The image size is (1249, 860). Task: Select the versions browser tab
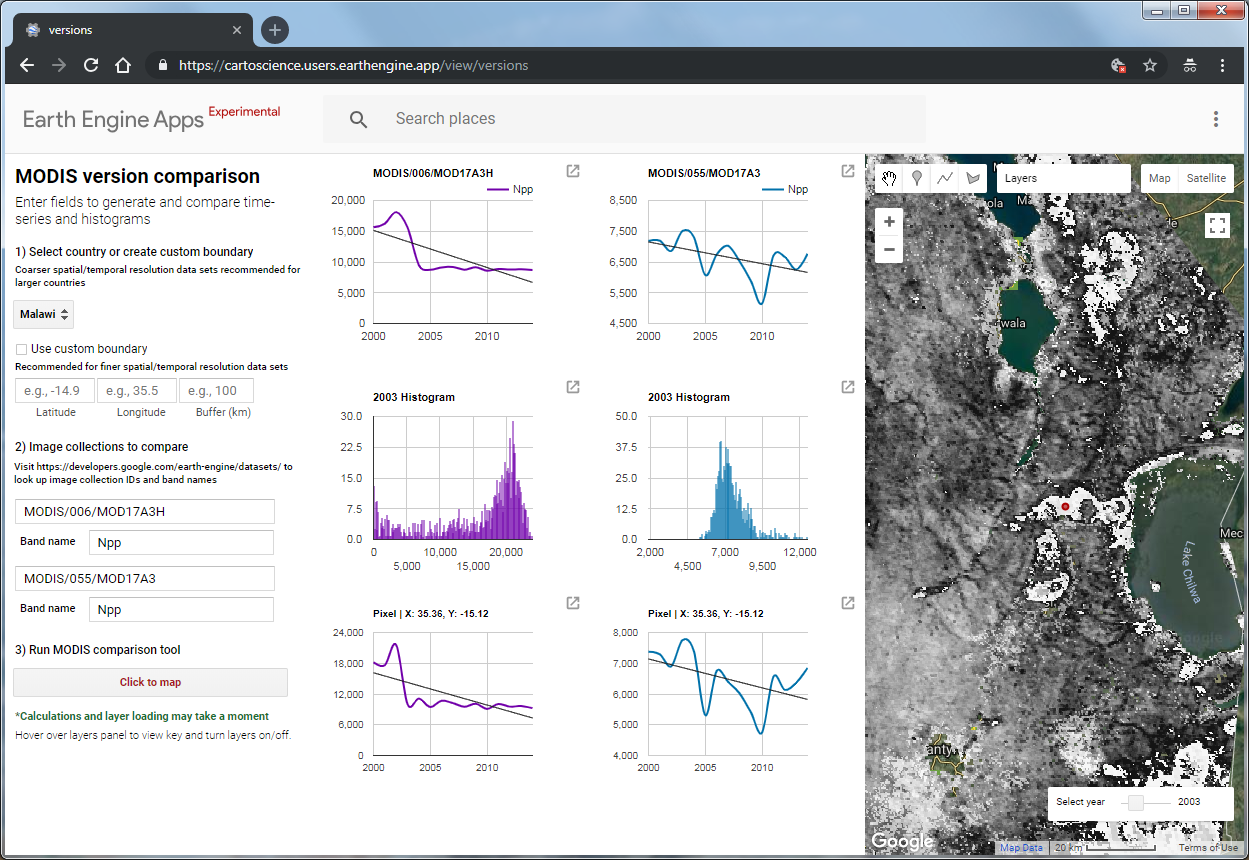130,30
